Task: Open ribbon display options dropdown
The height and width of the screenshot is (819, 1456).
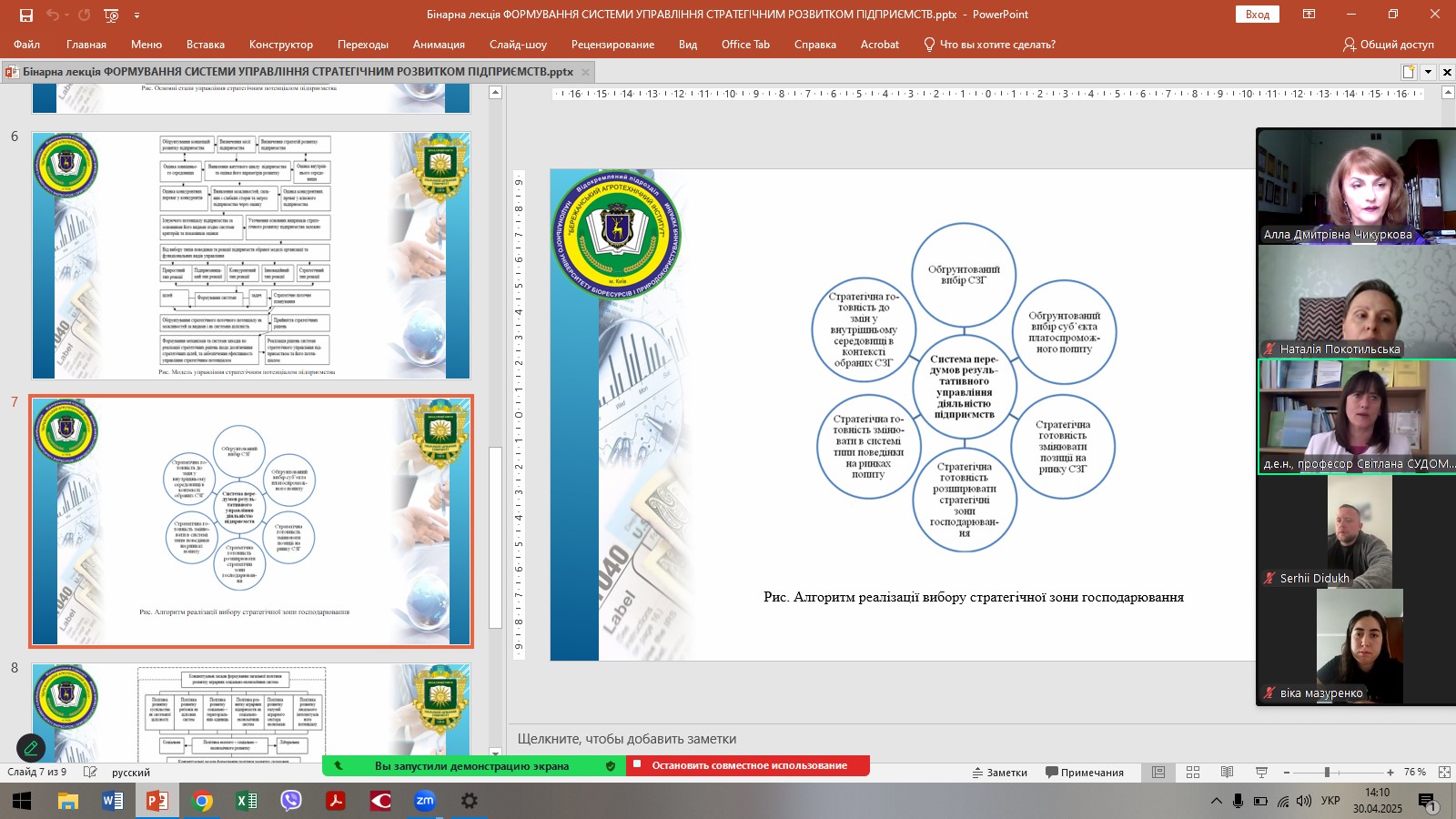Action: 1309,15
